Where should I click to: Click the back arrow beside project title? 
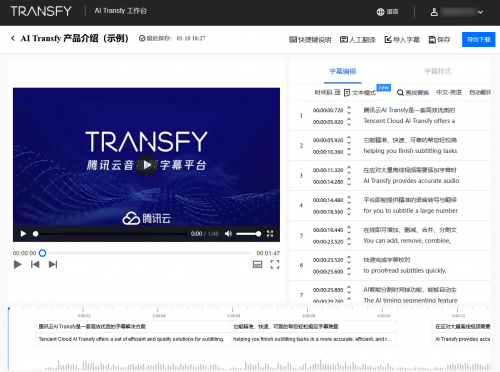(13, 38)
